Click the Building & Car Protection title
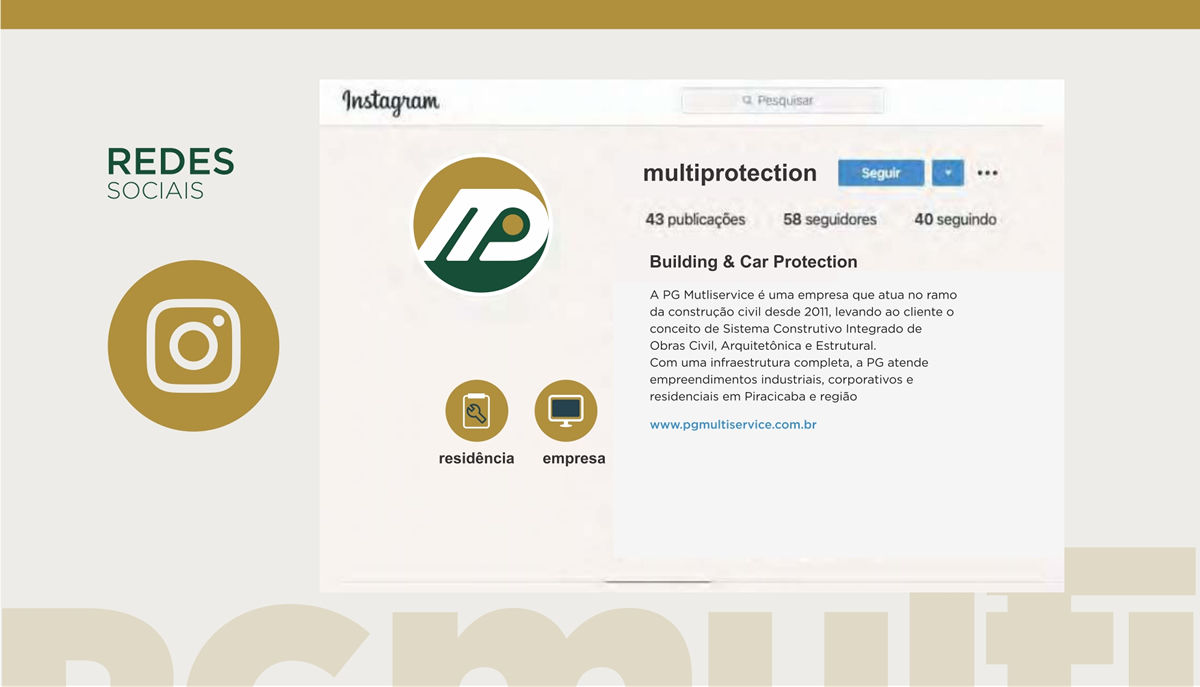 click(x=754, y=262)
